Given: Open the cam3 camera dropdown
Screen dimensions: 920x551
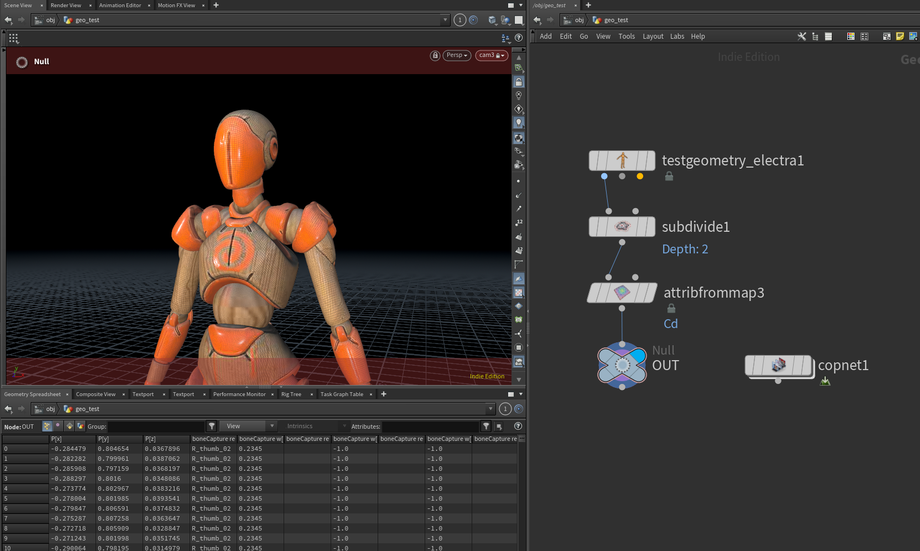Looking at the screenshot, I should [x=490, y=56].
